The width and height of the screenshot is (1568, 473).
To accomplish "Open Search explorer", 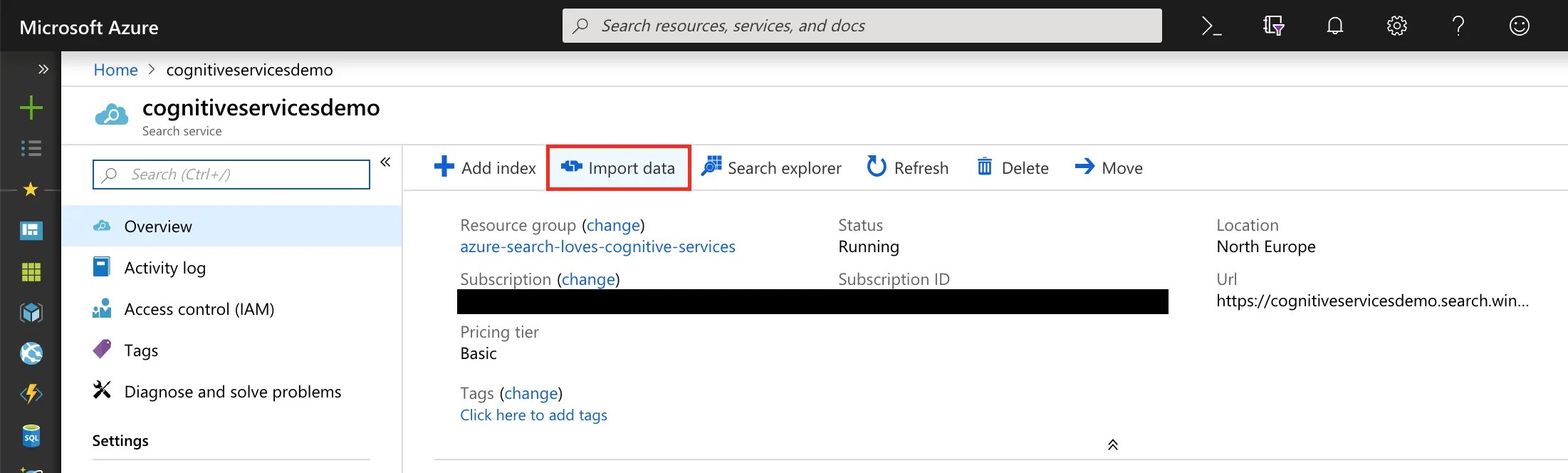I will pyautogui.click(x=771, y=167).
